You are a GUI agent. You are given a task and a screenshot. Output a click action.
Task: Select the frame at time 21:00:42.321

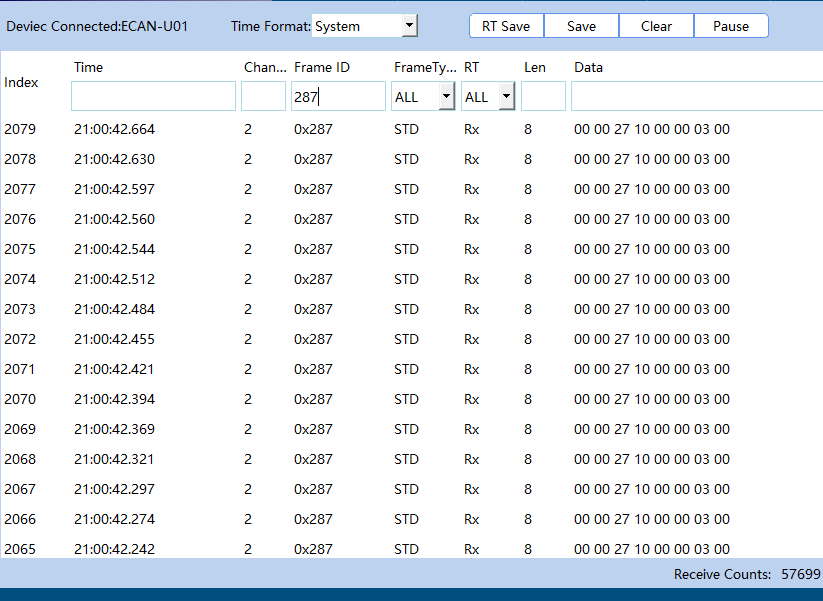click(x=114, y=459)
